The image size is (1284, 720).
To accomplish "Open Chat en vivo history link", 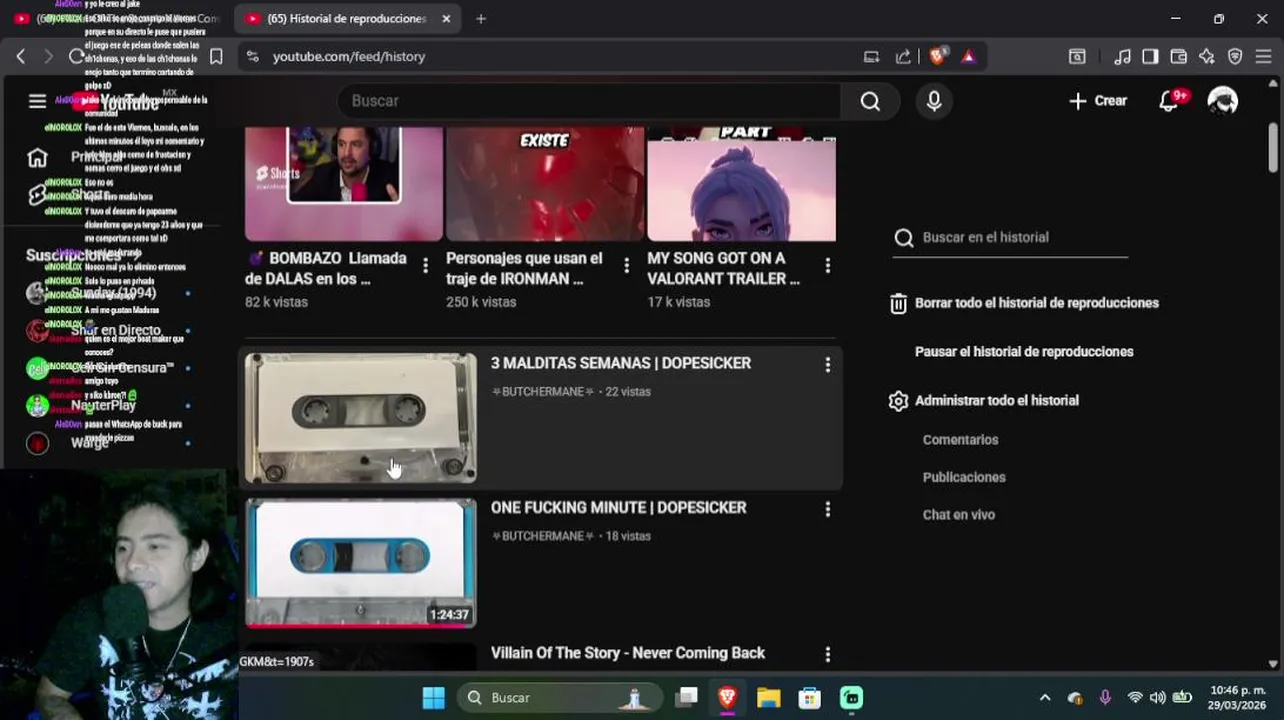I will click(x=959, y=515).
